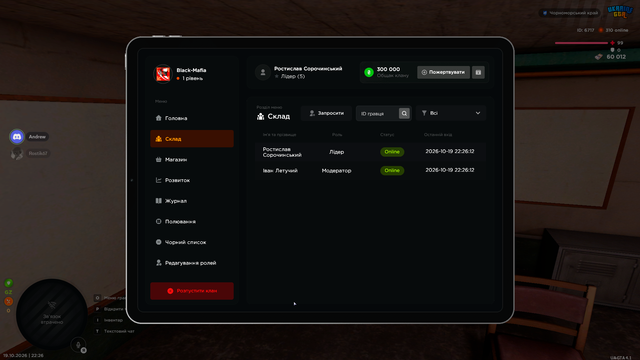Viewport: 640px width, 360px height.
Task: Focus the ID гравця input field
Action: [377, 113]
